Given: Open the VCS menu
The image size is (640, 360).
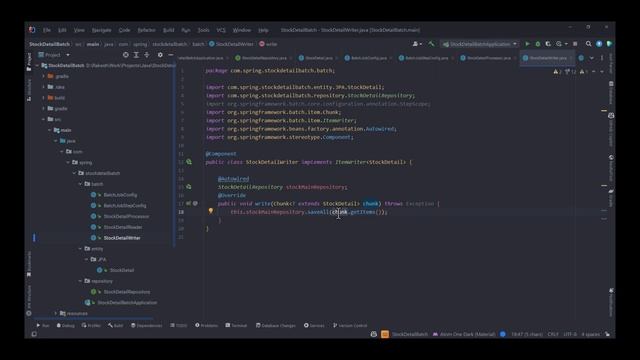Looking at the screenshot, I should pyautogui.click(x=221, y=30).
